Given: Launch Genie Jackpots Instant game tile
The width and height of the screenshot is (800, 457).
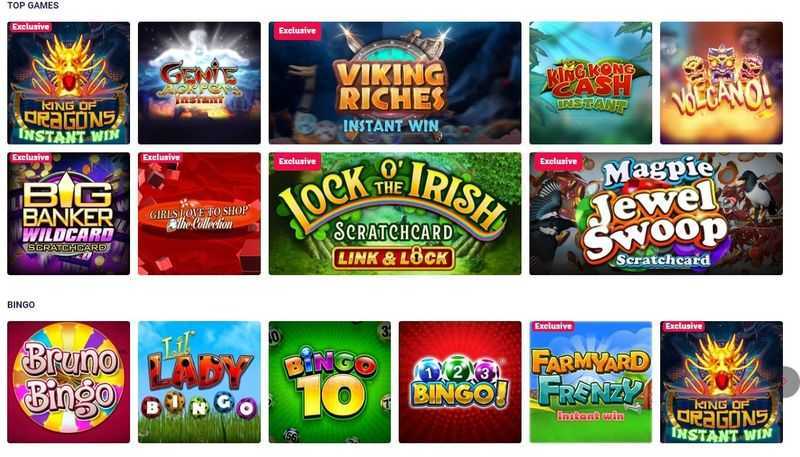Looking at the screenshot, I should point(199,83).
